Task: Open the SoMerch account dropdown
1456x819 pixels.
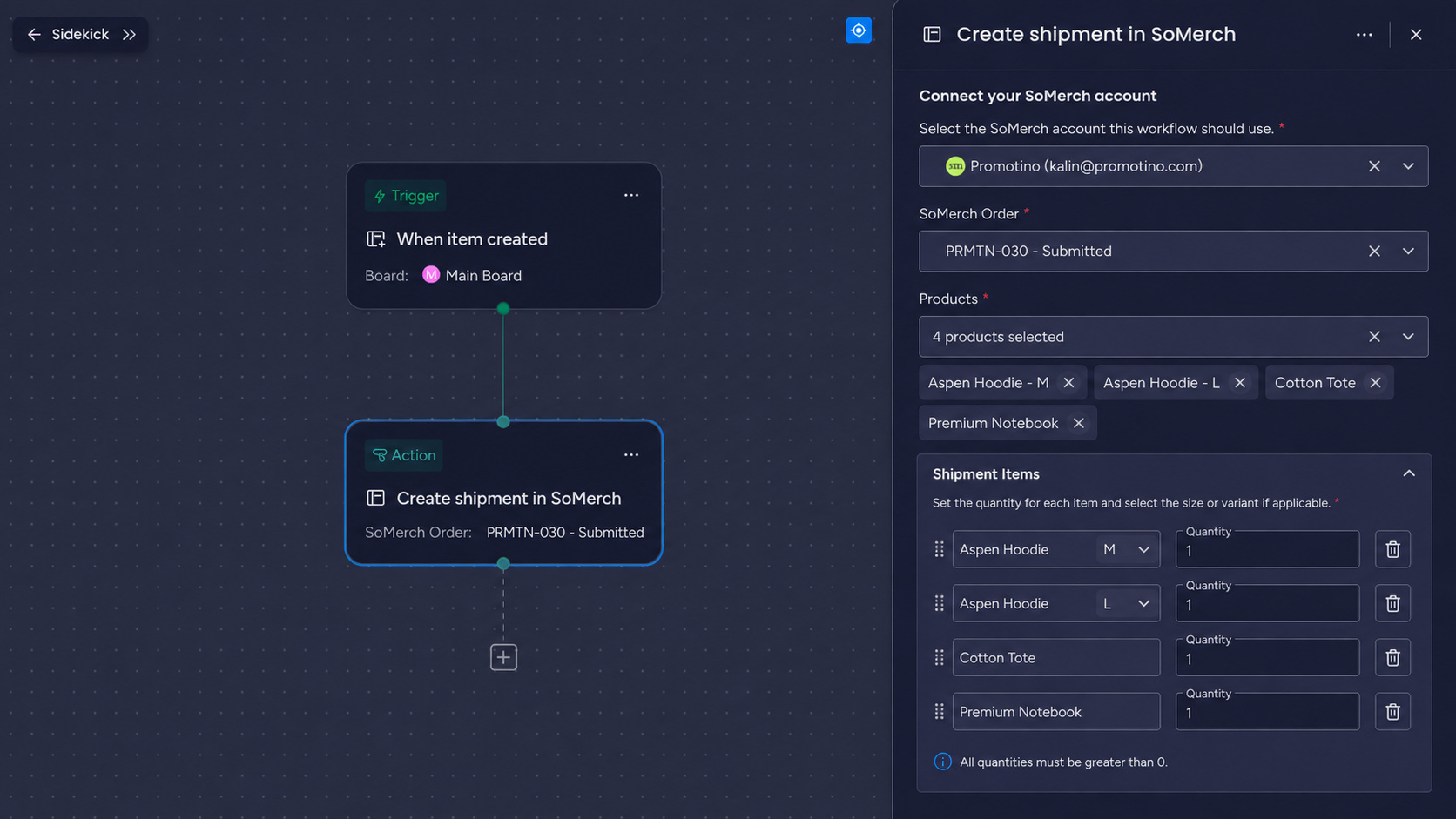Action: coord(1408,166)
